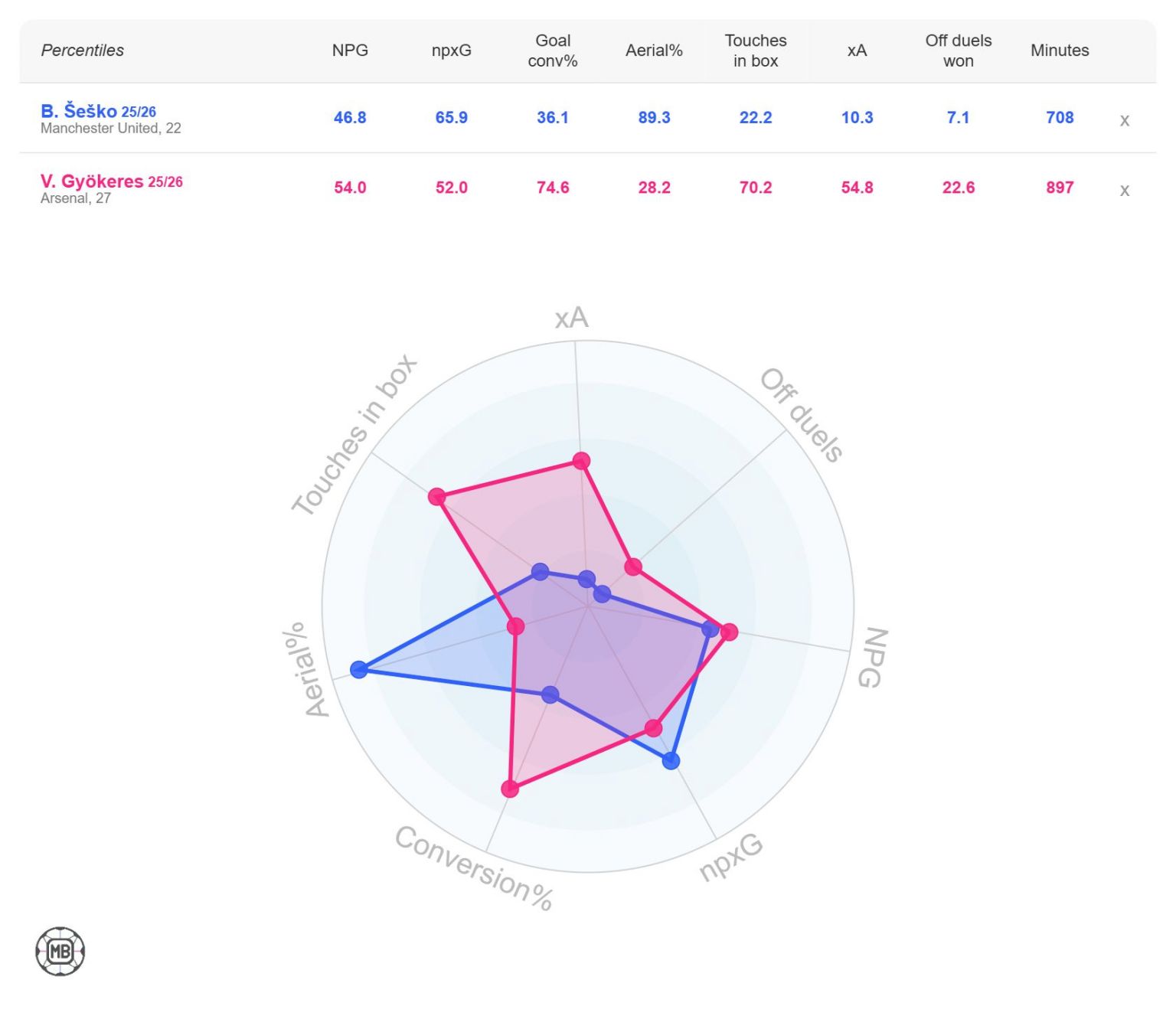The height and width of the screenshot is (1029, 1176).
Task: Sort by NPG column header
Action: (350, 51)
